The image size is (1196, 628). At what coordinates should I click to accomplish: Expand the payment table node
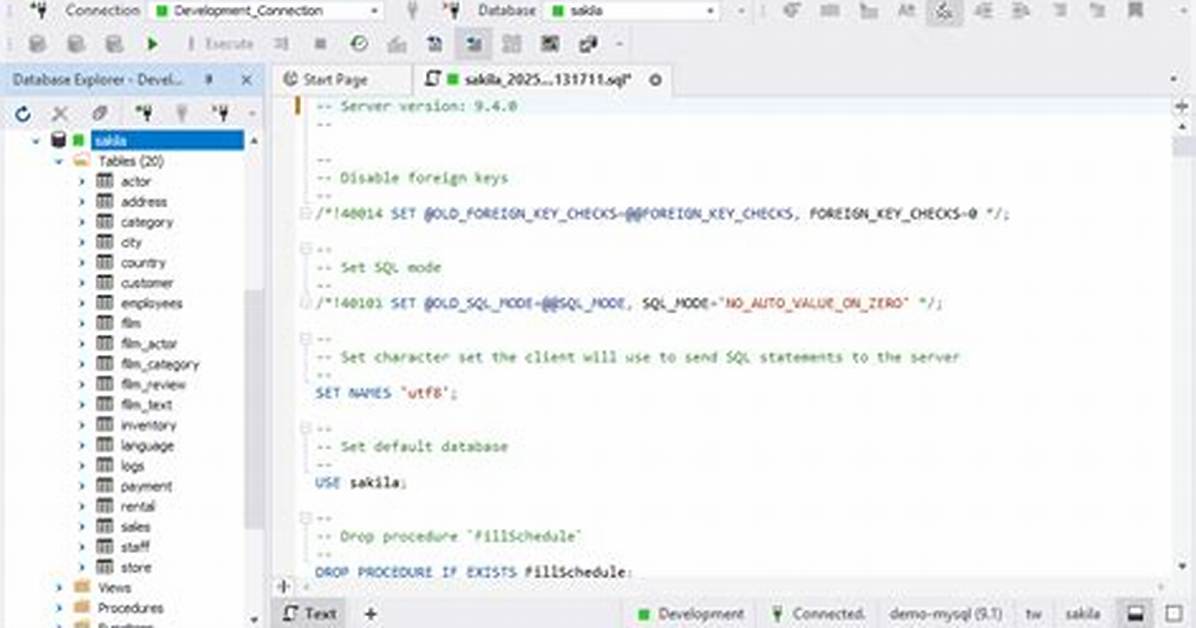pyautogui.click(x=82, y=486)
